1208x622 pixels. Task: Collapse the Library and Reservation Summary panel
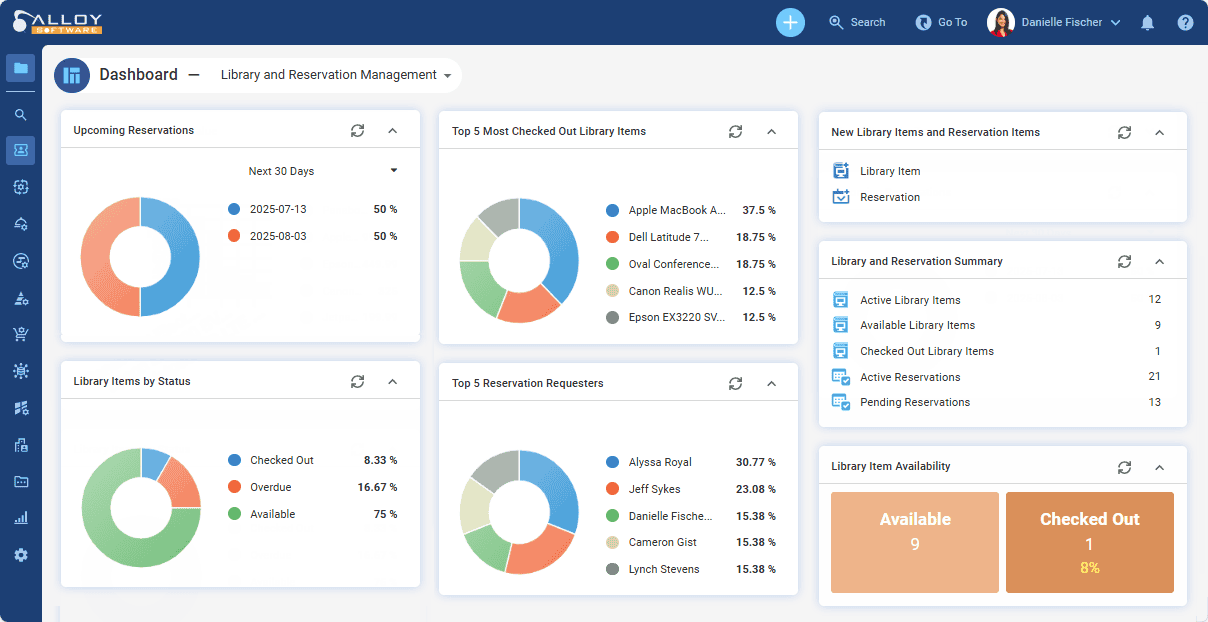click(x=1159, y=261)
